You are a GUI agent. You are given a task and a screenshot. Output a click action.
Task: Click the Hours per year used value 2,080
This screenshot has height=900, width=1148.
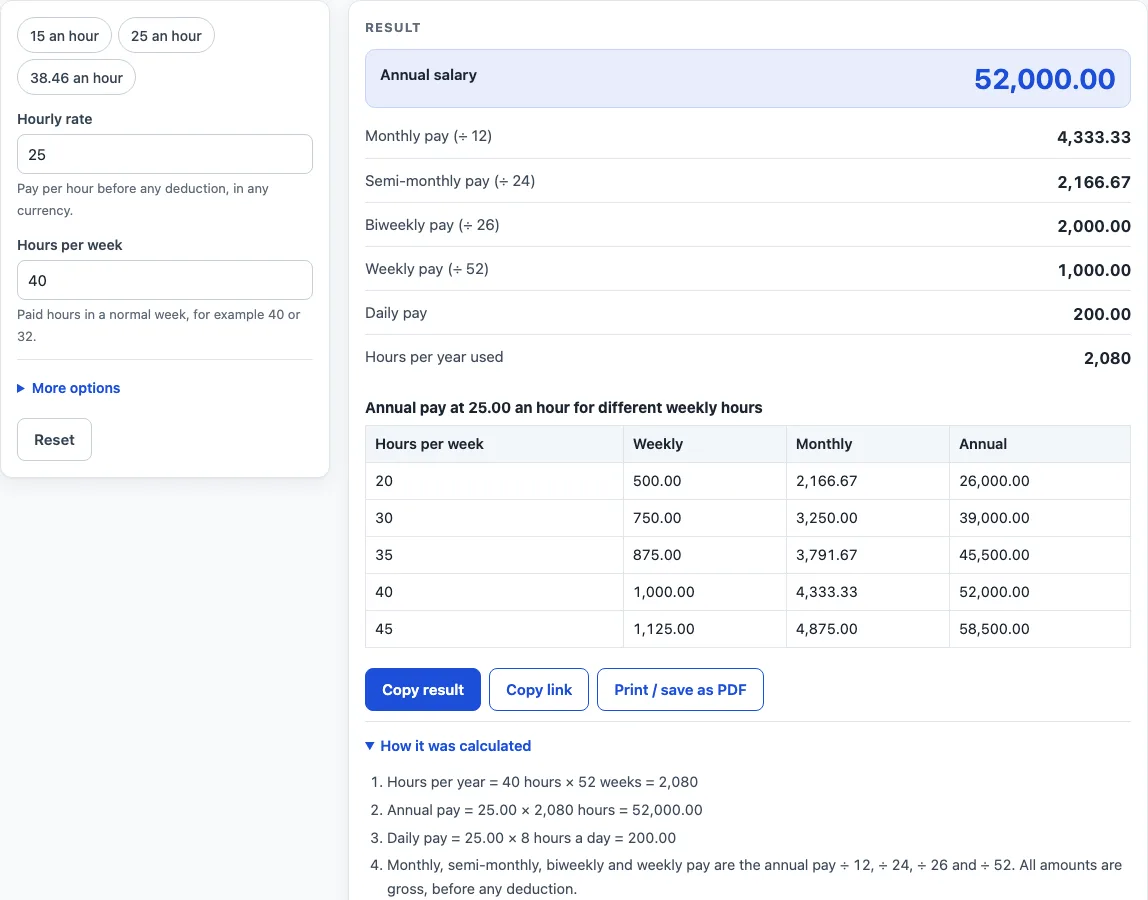pyautogui.click(x=1107, y=357)
